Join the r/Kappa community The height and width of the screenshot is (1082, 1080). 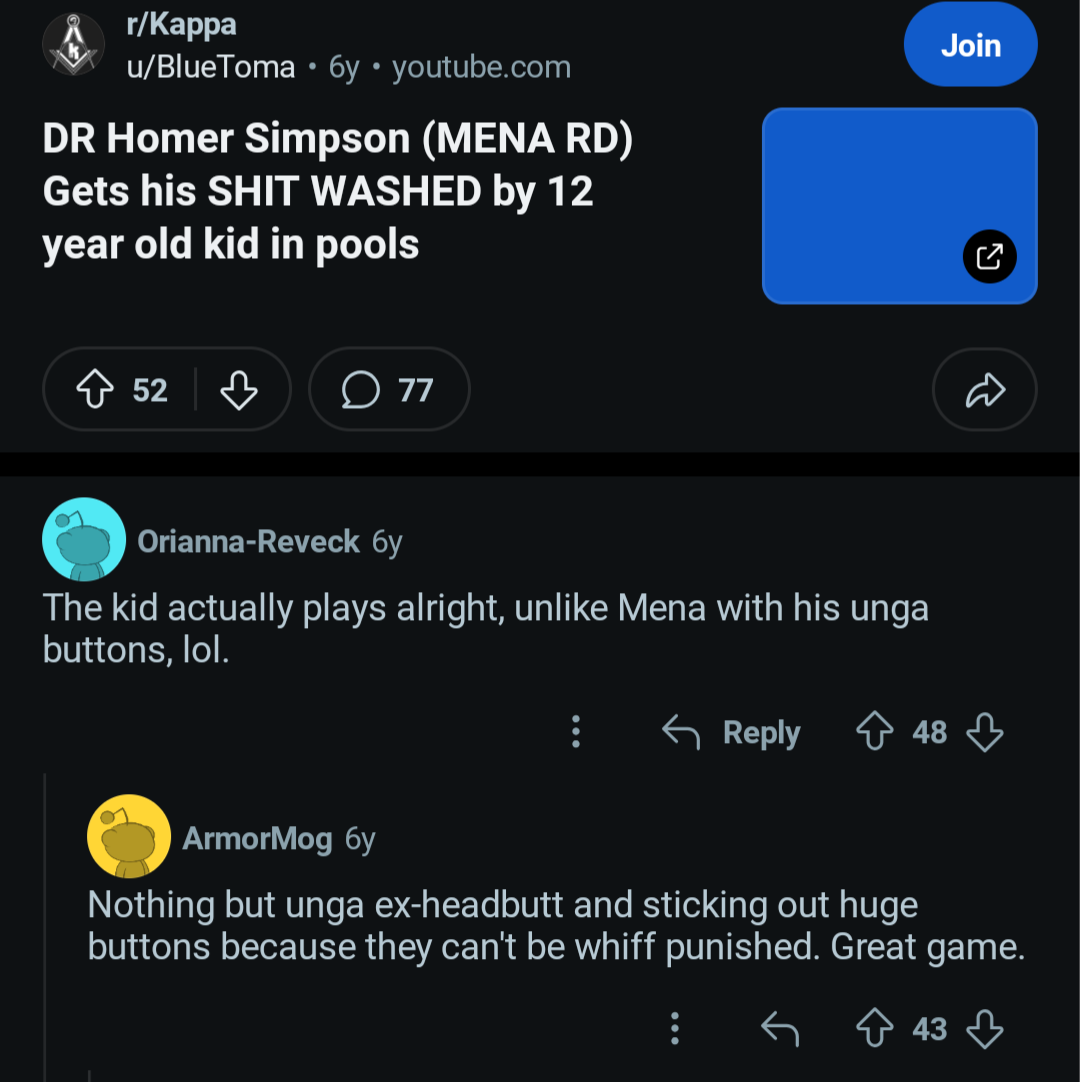tap(970, 45)
